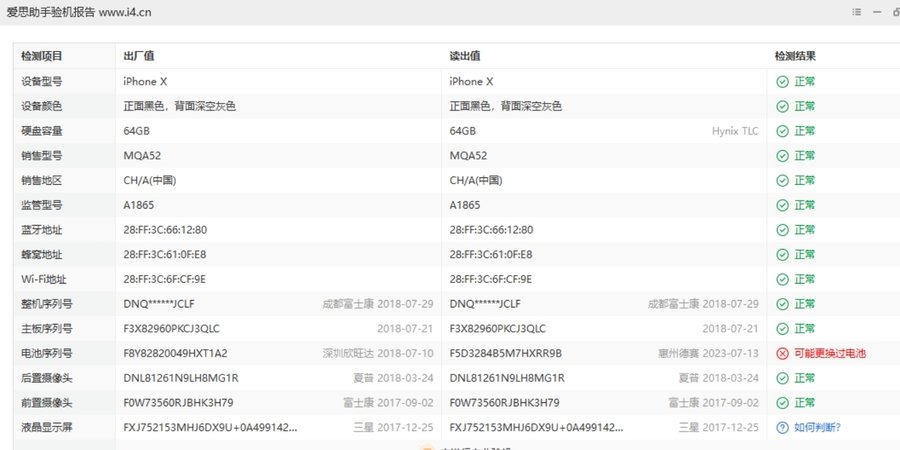Screen dimensions: 900x450
Task: Click the green check icon for 前置摄像头 row
Action: [x=782, y=402]
